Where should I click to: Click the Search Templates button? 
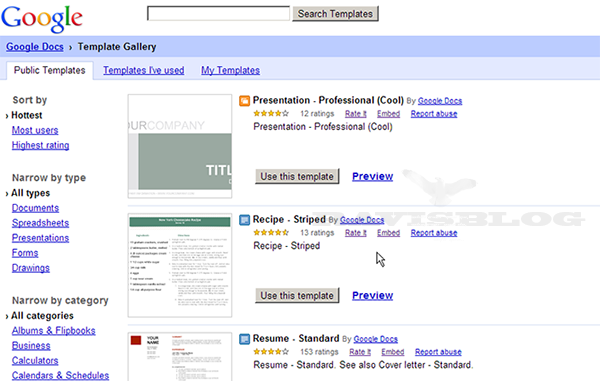pyautogui.click(x=335, y=14)
